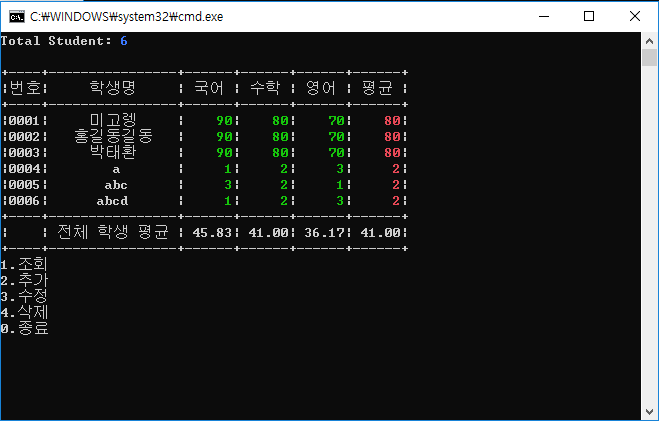The height and width of the screenshot is (421, 659).
Task: Click the 국어 column header
Action: pyautogui.click(x=208, y=88)
